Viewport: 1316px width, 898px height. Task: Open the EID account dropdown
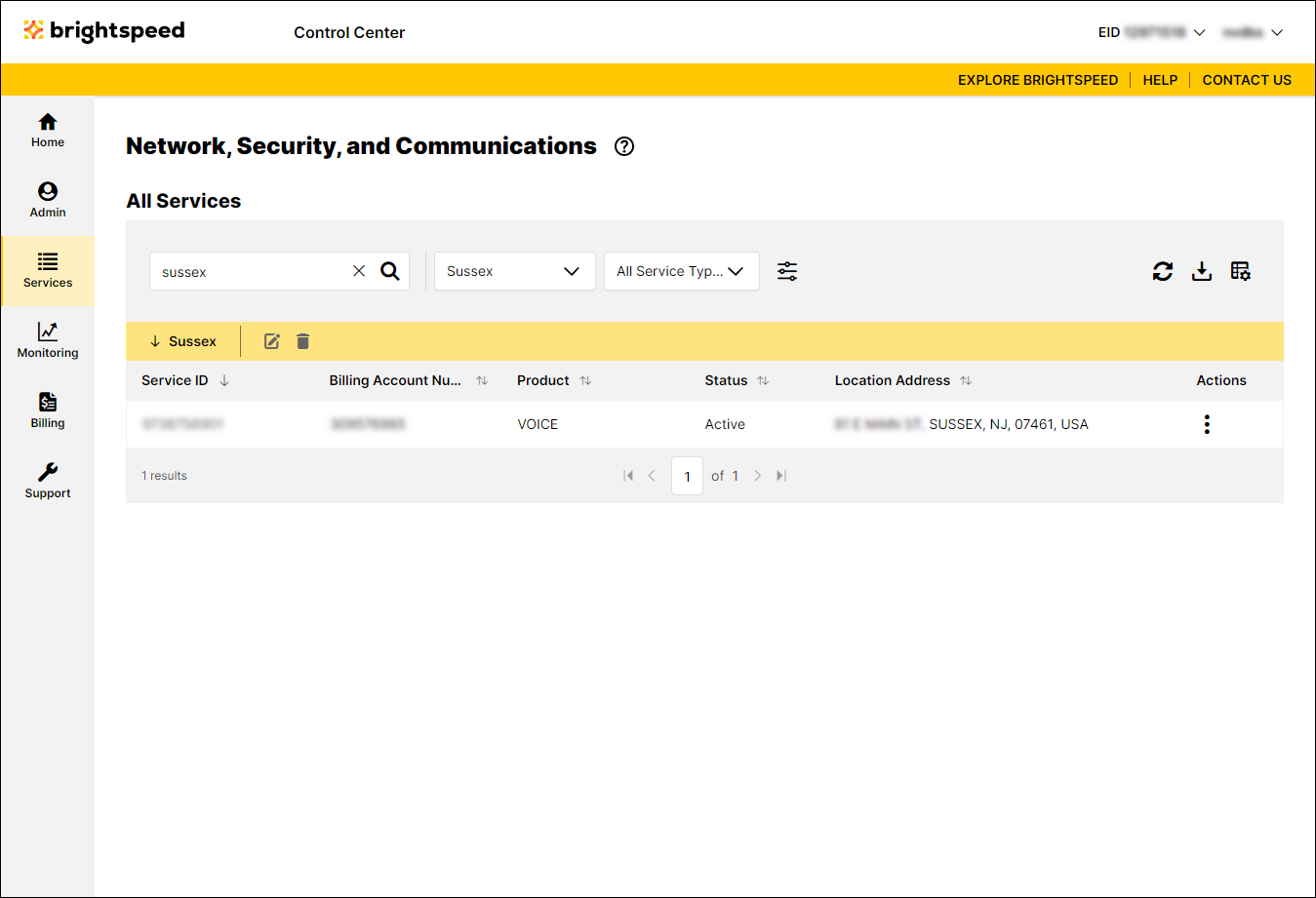click(1151, 32)
